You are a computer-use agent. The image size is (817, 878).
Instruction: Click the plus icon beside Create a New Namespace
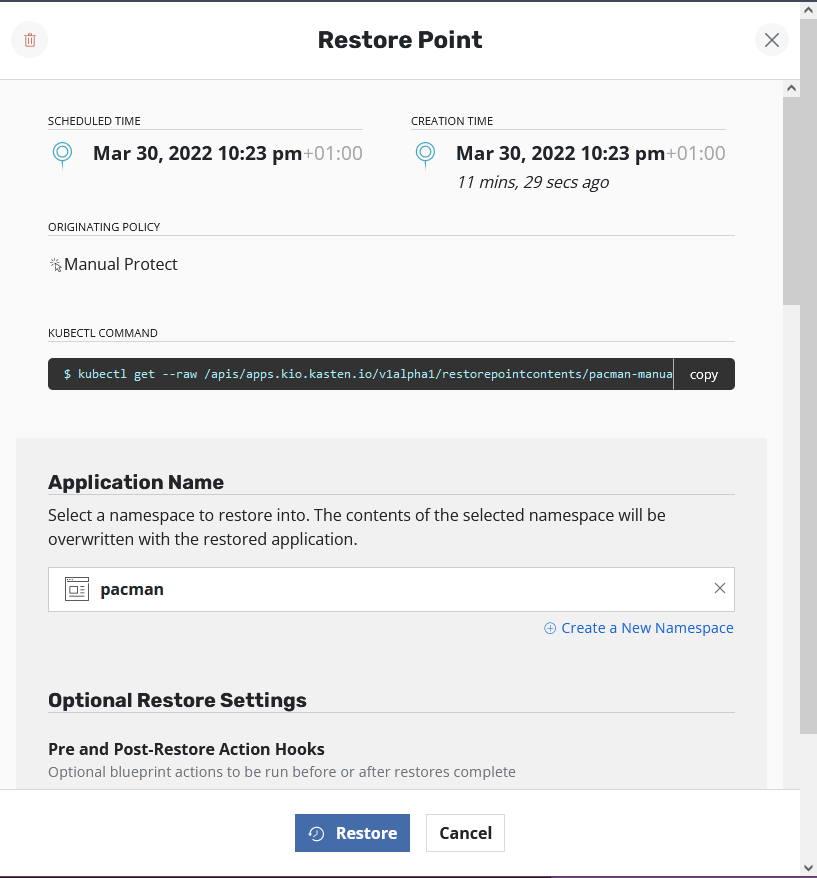pos(550,628)
